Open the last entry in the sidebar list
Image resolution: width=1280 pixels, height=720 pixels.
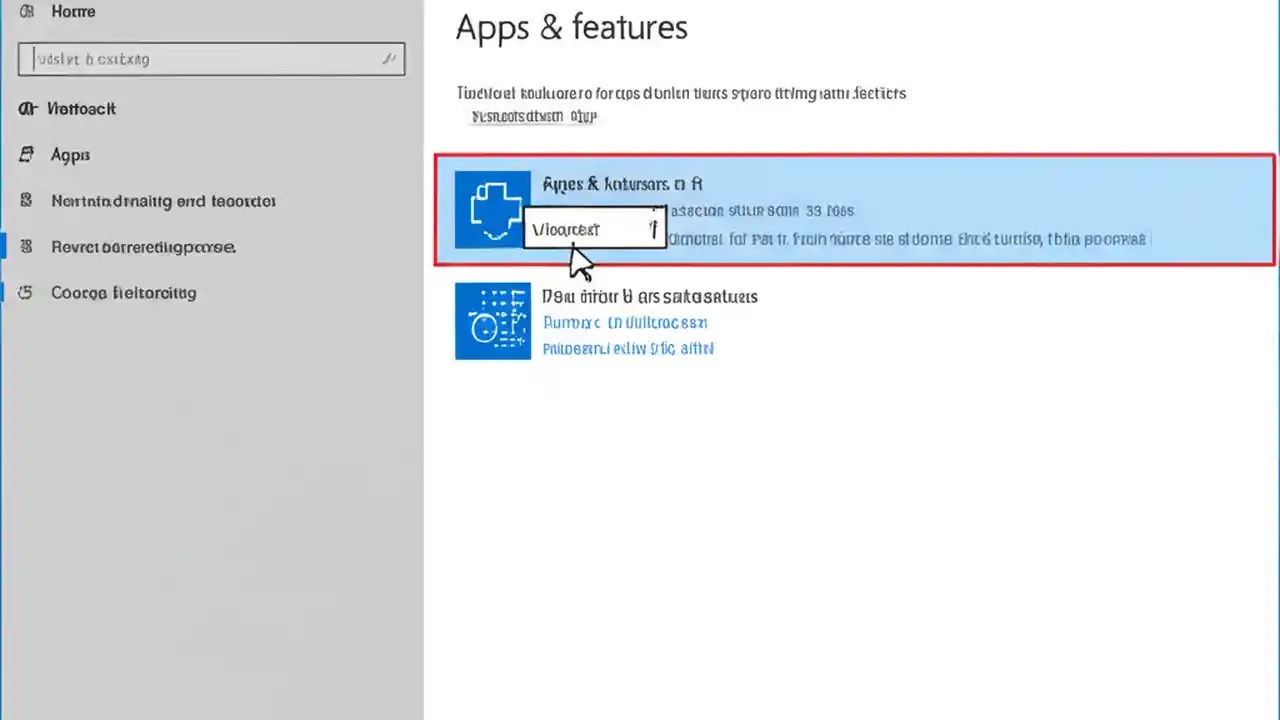pyautogui.click(x=123, y=292)
